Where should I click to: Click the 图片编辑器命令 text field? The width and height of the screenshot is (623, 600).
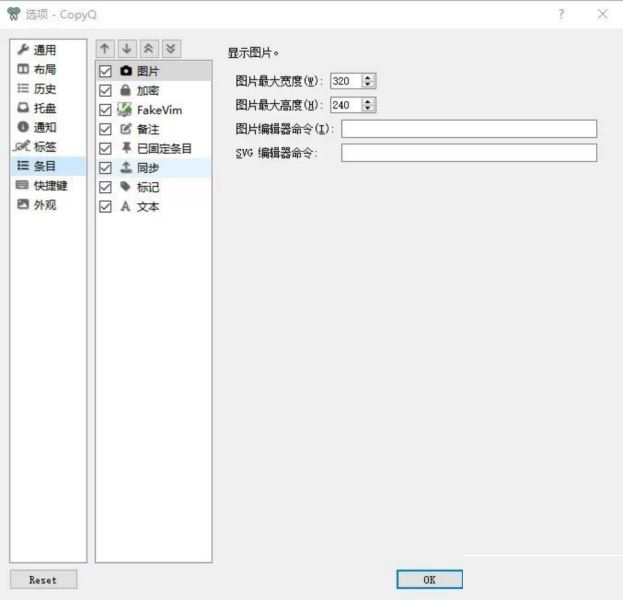click(x=469, y=129)
